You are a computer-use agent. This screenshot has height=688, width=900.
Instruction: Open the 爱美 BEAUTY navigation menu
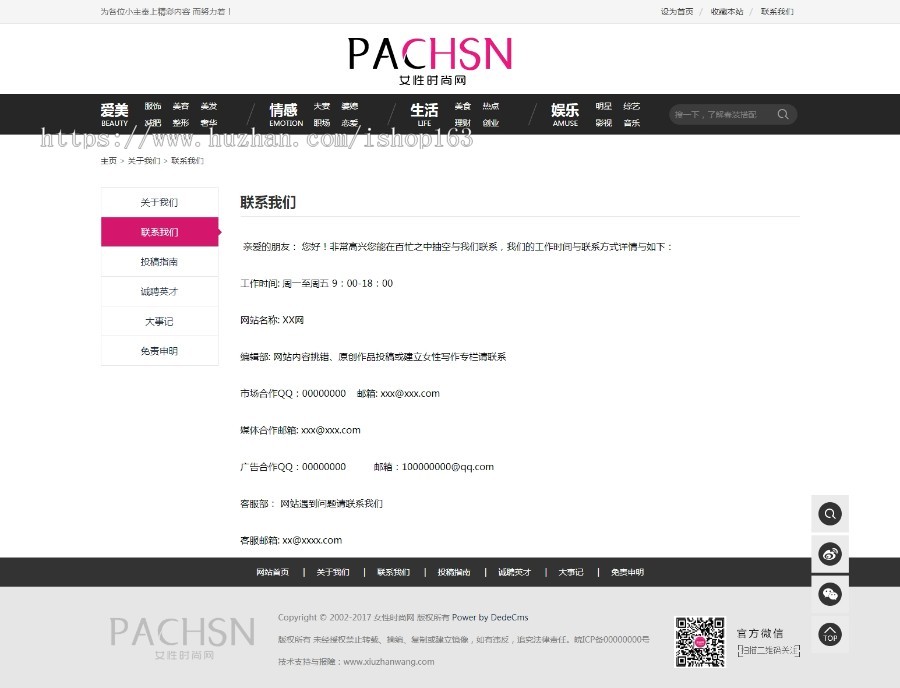point(113,114)
